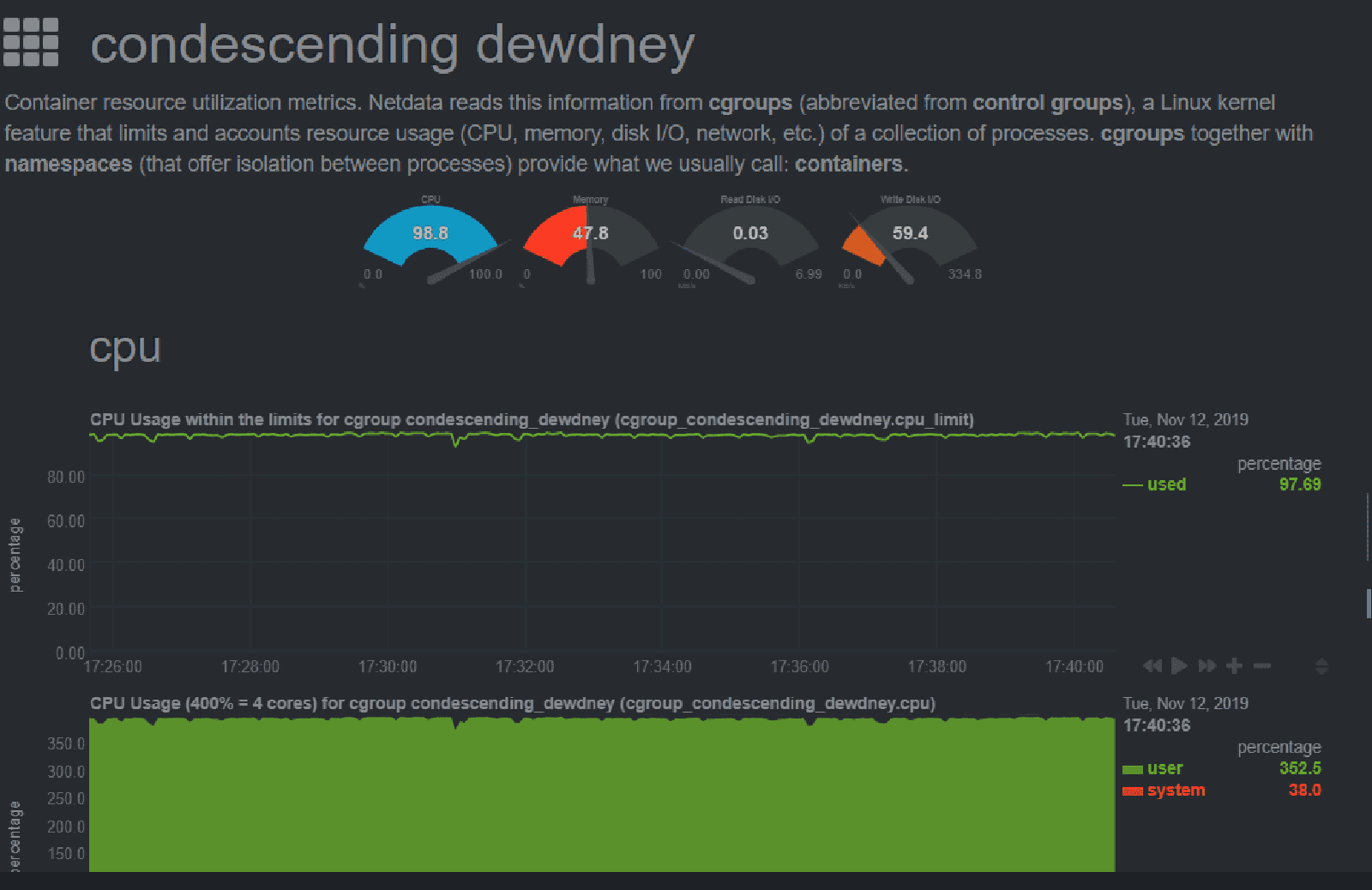Click the page scrollbar thumb on right edge
1372x890 pixels.
click(1368, 603)
